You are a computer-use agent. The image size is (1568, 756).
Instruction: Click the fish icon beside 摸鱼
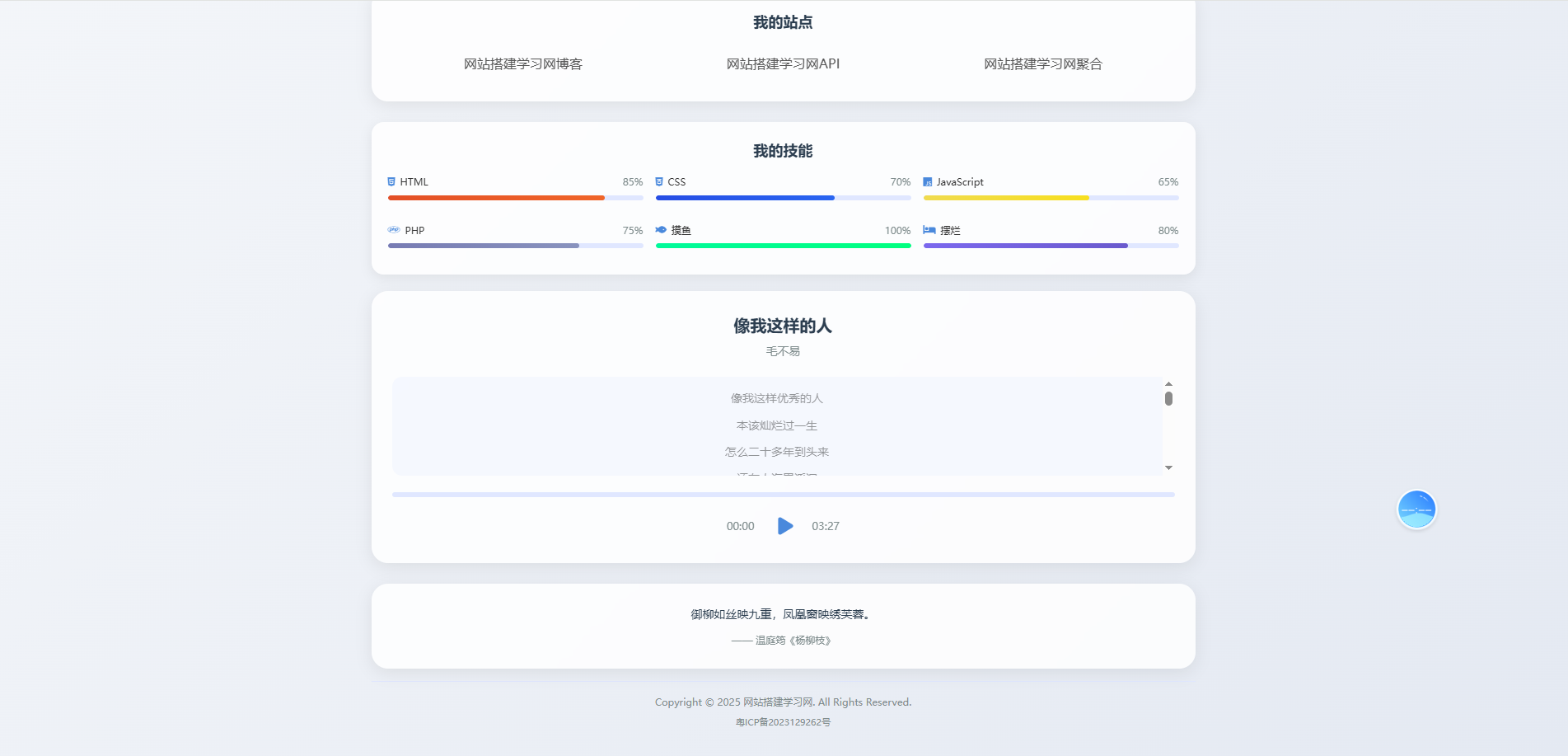tap(661, 230)
